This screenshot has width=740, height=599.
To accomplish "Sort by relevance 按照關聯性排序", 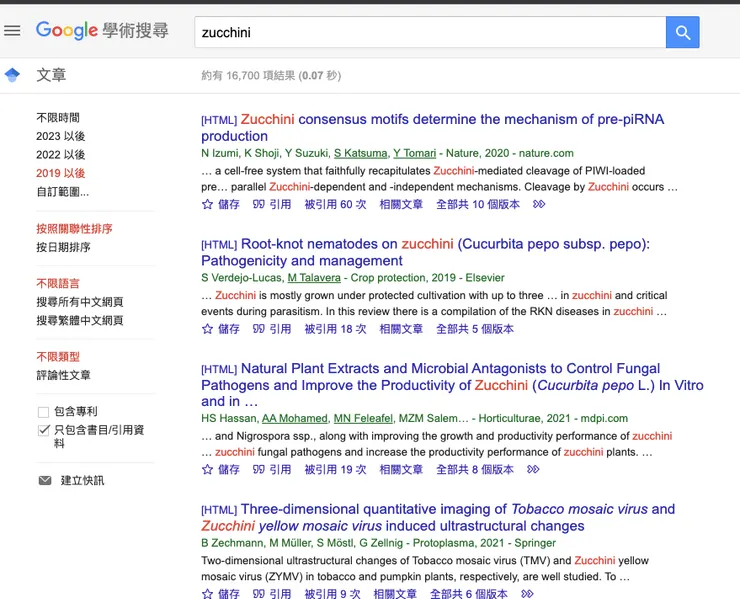I will (x=75, y=229).
